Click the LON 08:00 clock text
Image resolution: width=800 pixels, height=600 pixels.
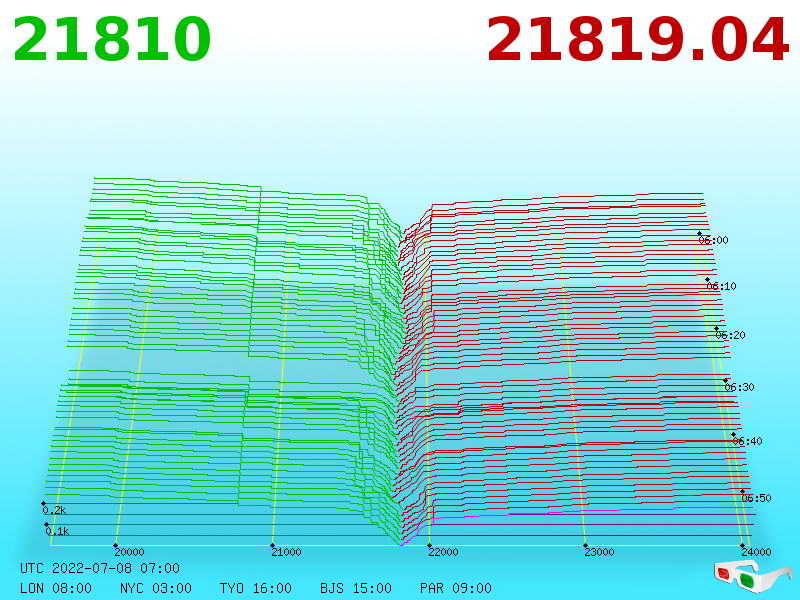click(56, 588)
